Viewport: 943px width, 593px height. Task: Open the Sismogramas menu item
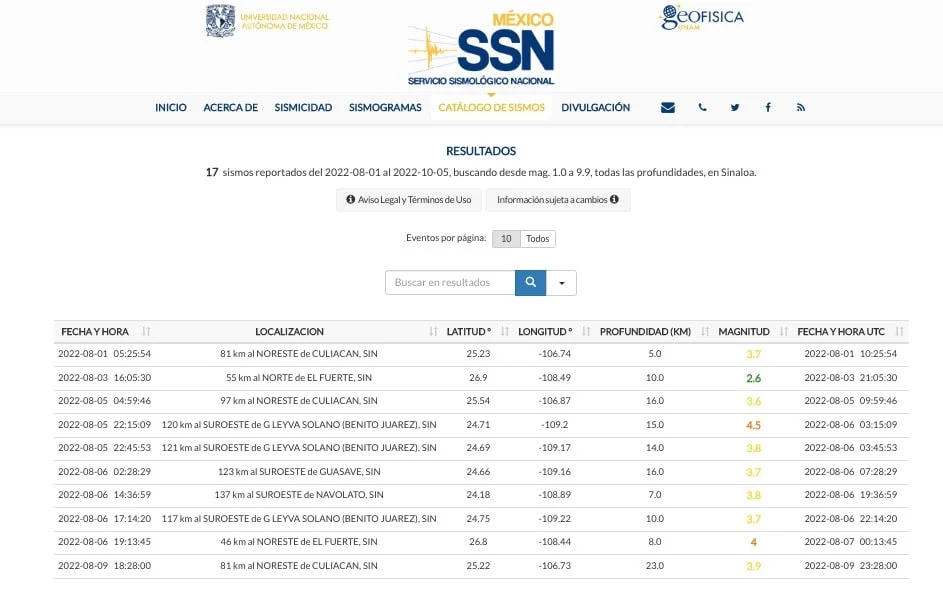point(385,108)
